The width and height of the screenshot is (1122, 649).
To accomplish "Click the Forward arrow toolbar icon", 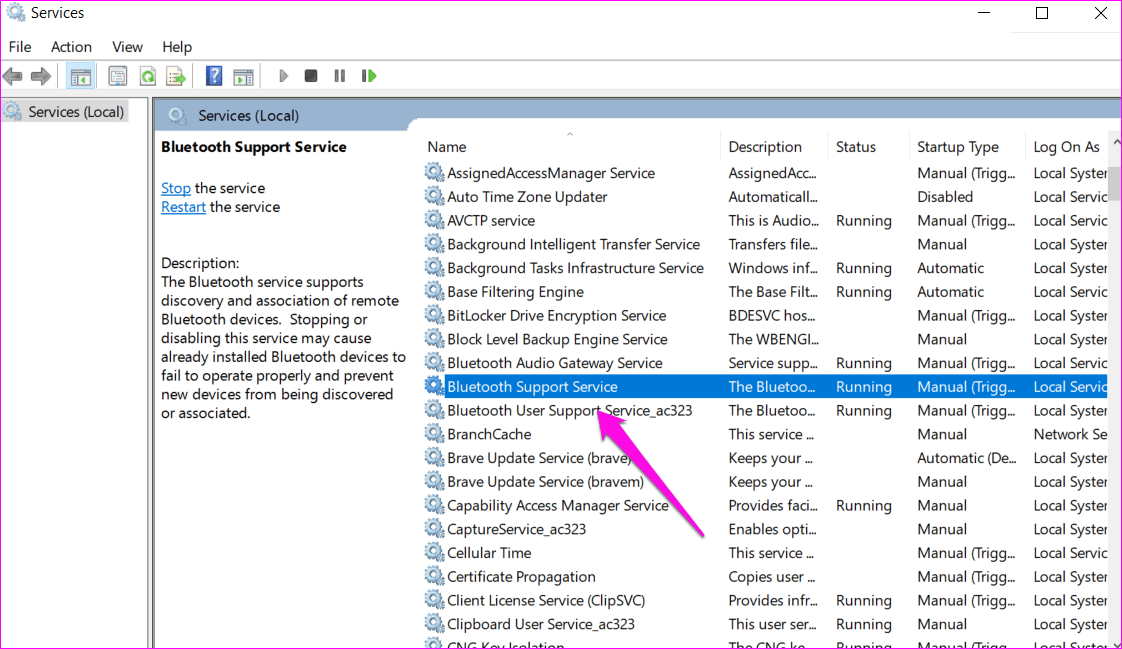I will (41, 76).
